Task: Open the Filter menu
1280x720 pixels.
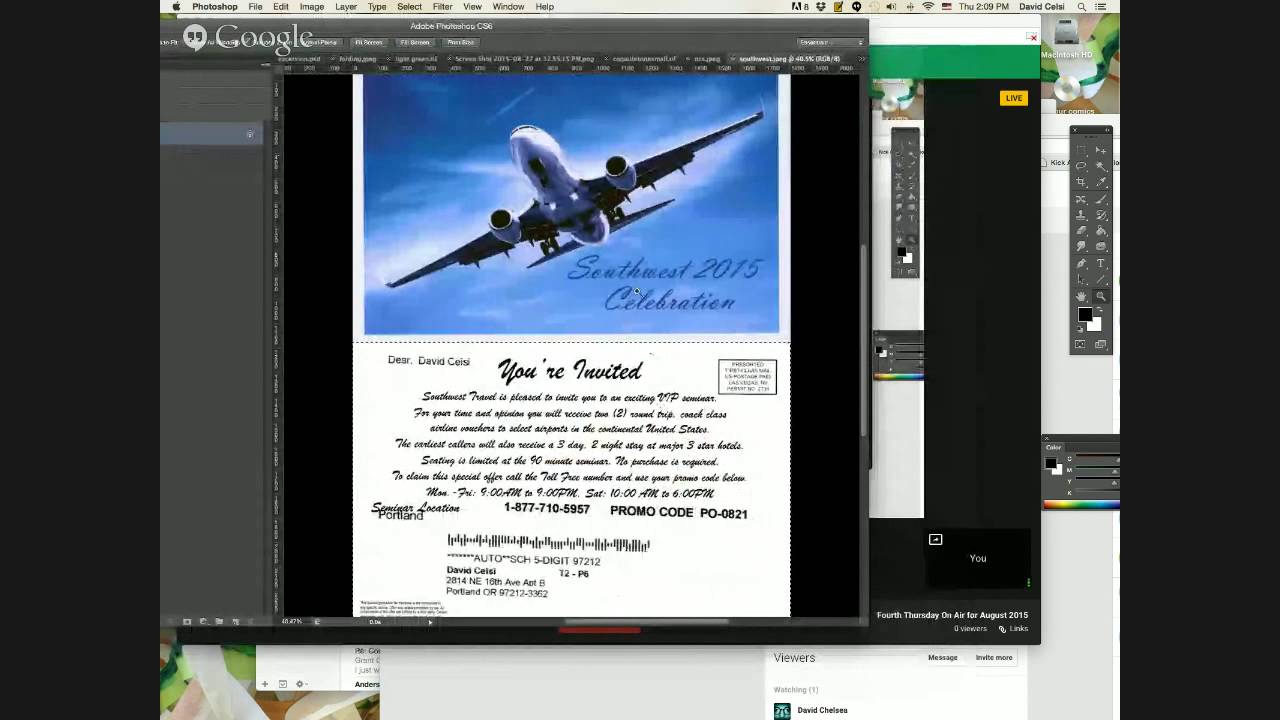Action: (x=443, y=7)
